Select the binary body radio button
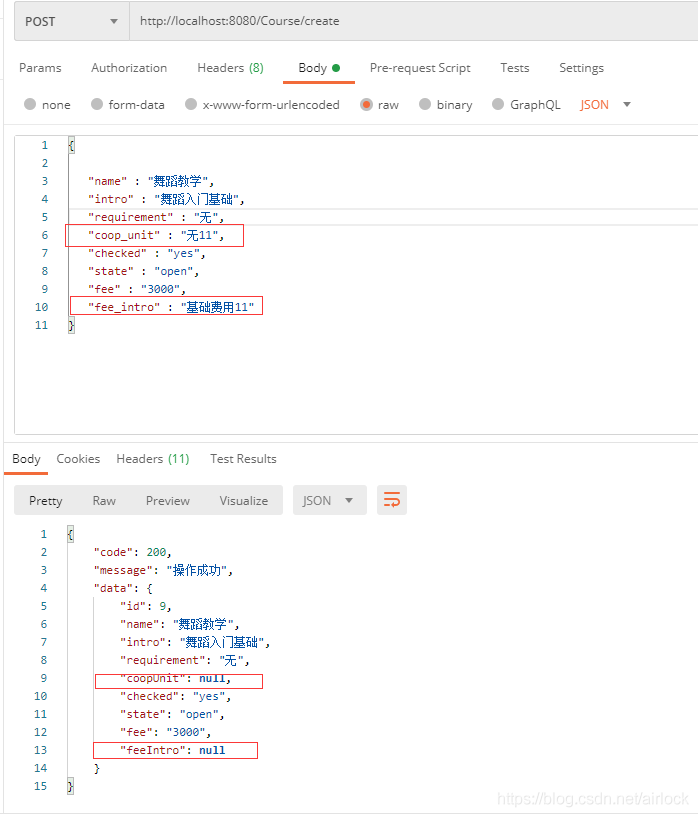 [426, 104]
